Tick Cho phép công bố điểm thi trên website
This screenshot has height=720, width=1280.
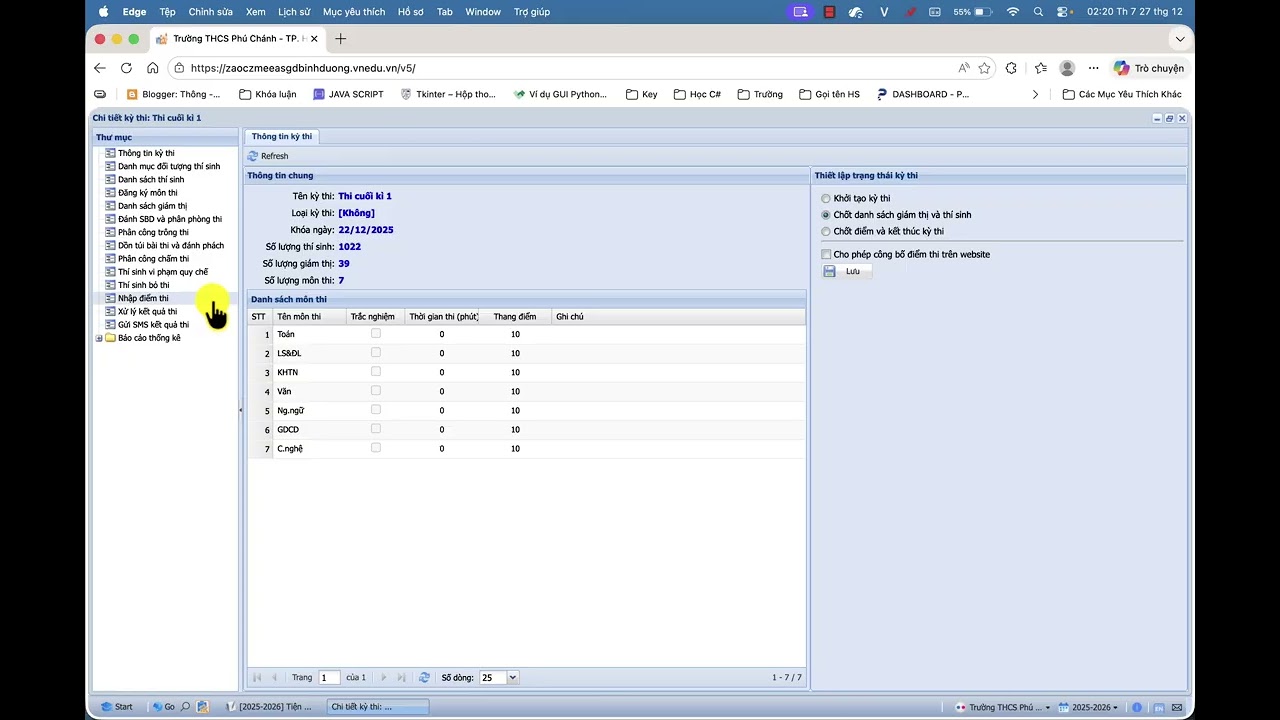pos(826,255)
